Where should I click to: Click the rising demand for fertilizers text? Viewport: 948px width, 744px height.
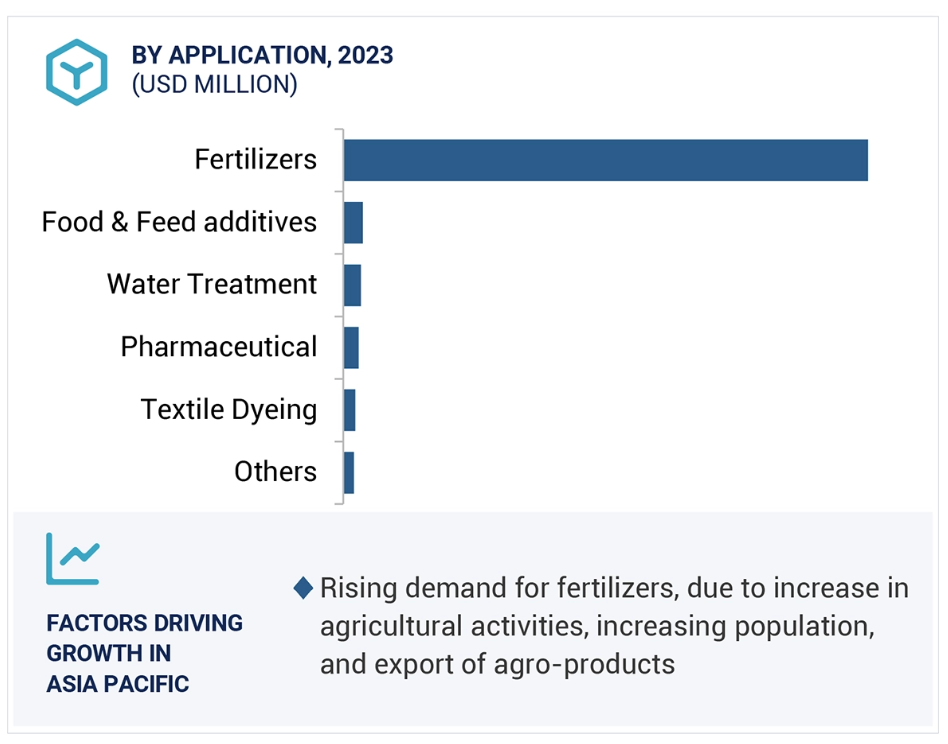614,626
